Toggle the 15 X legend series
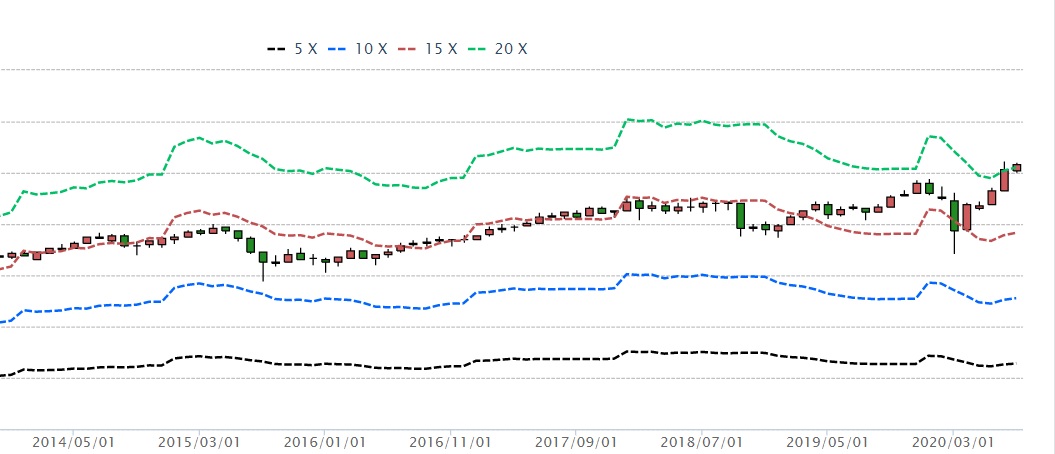Screen dimensions: 1055x454 click(429, 49)
